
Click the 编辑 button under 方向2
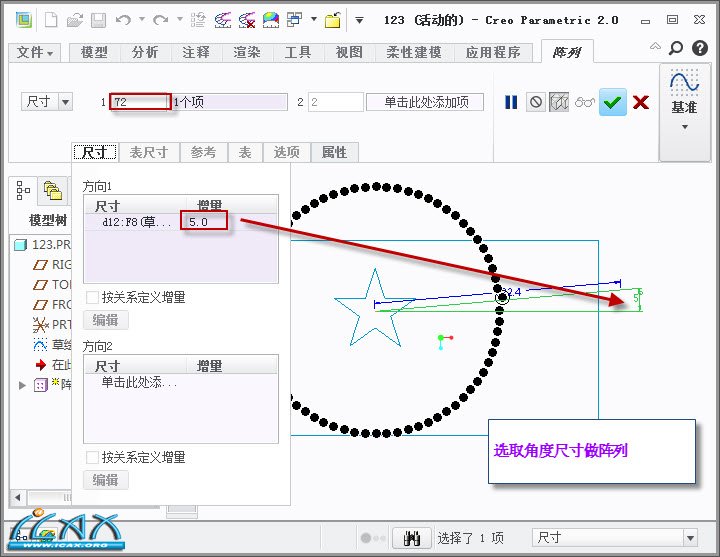click(x=106, y=480)
